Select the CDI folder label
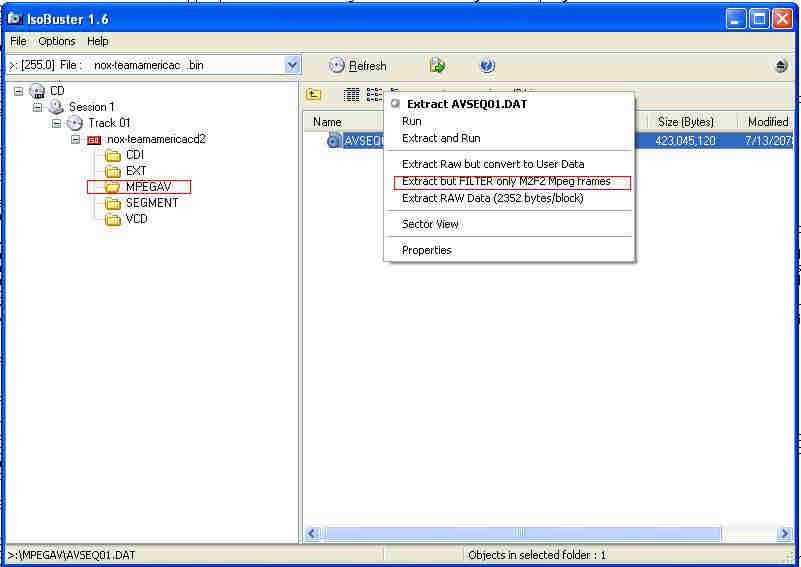Screen dimensions: 801x567 135,155
